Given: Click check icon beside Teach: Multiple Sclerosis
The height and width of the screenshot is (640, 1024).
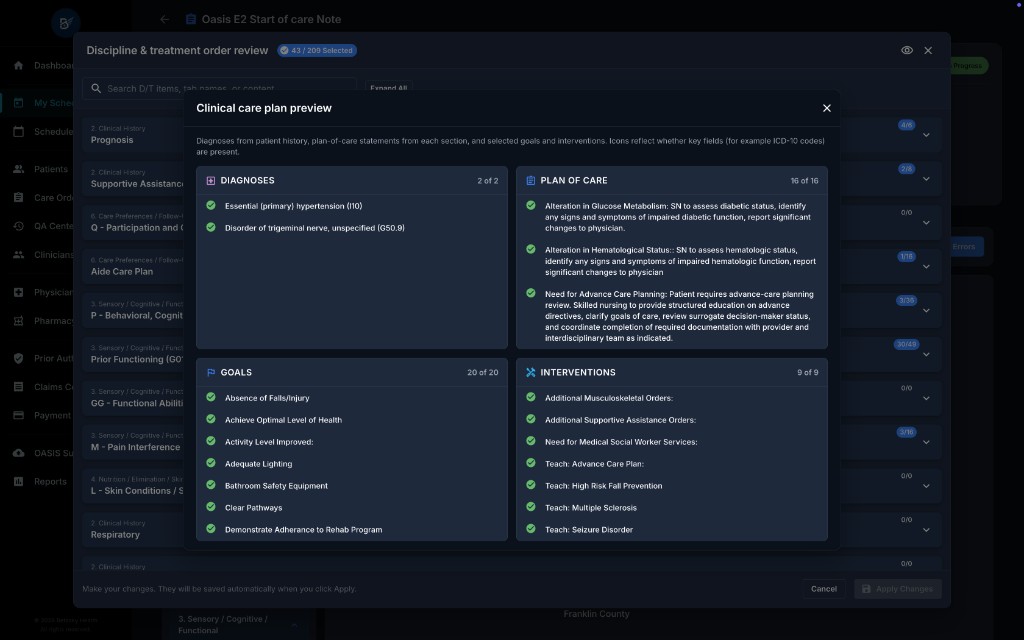Looking at the screenshot, I should 531,507.
